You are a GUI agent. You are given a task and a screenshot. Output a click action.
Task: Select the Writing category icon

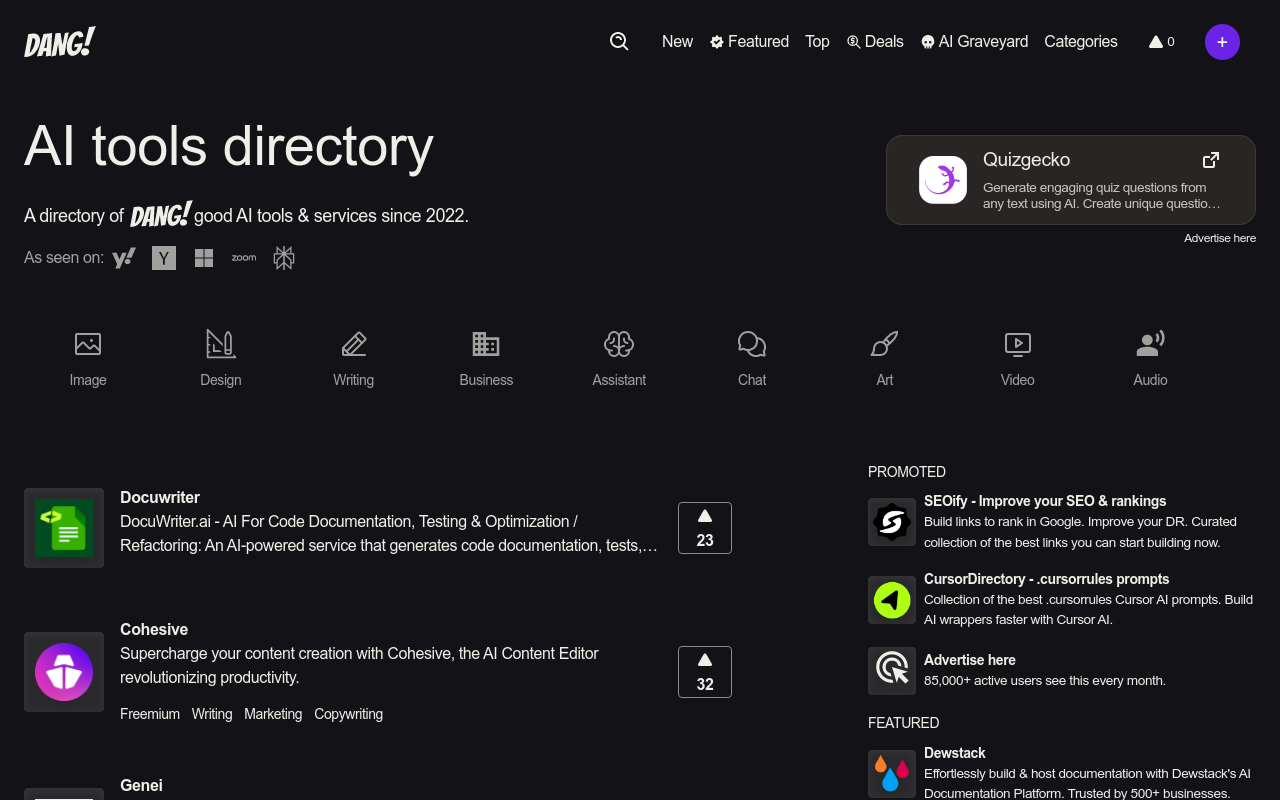tap(354, 344)
